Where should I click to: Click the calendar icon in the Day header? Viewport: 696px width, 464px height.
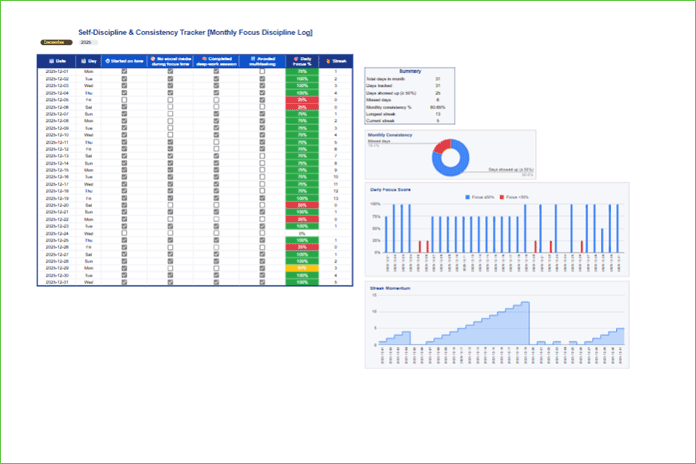83,61
